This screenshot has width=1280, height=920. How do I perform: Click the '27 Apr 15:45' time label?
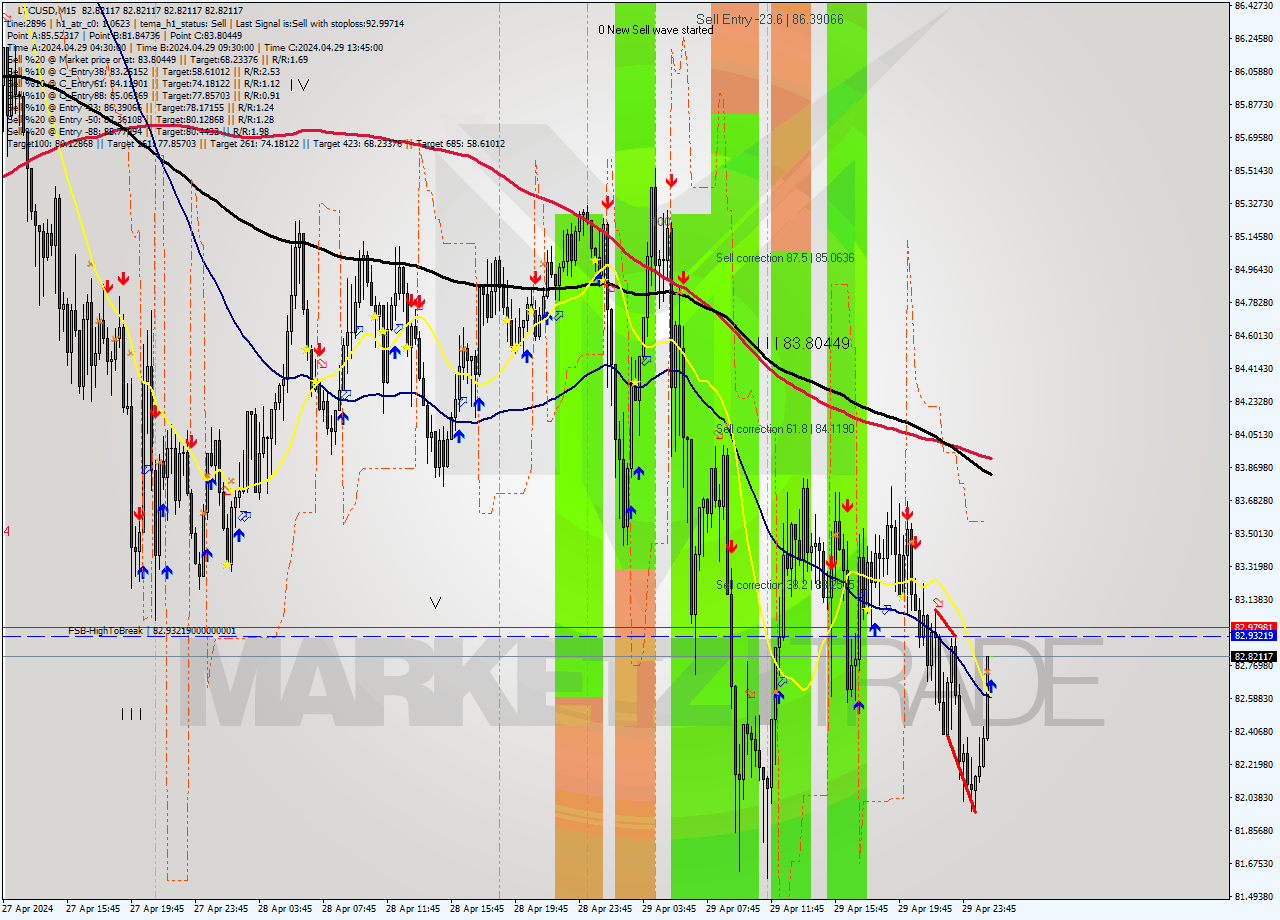pos(93,909)
